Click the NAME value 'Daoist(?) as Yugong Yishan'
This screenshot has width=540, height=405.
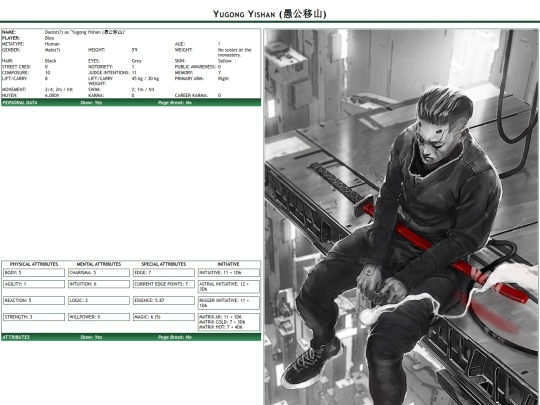pos(85,32)
